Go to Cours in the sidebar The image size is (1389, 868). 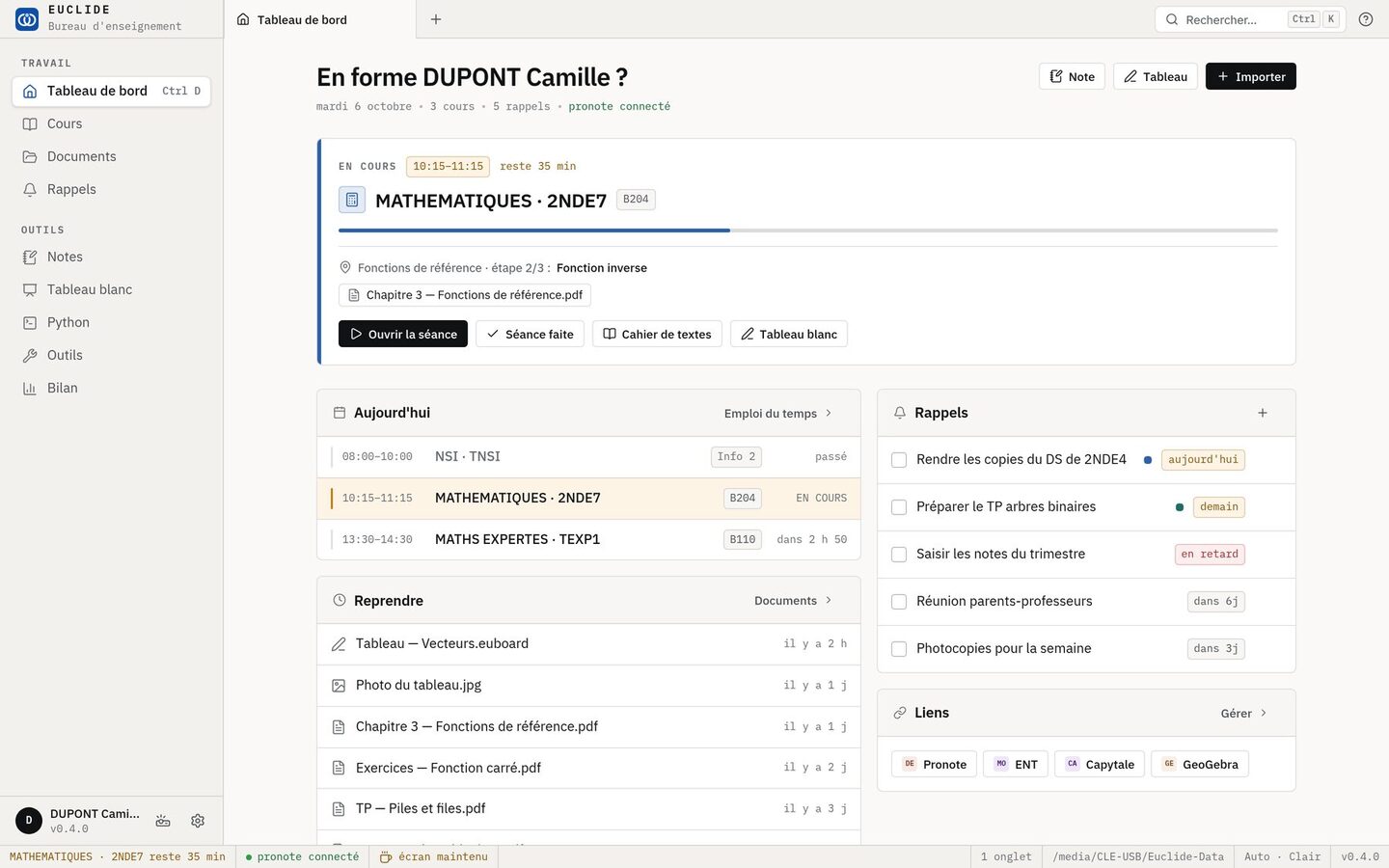111,123
